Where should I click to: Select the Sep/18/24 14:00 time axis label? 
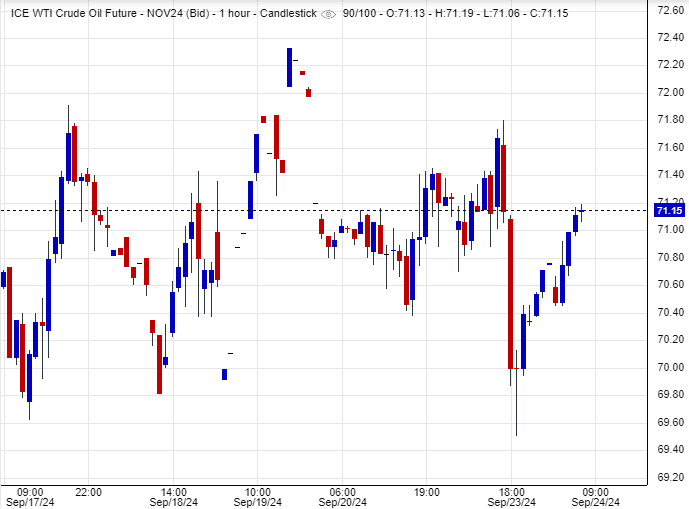click(x=173, y=497)
